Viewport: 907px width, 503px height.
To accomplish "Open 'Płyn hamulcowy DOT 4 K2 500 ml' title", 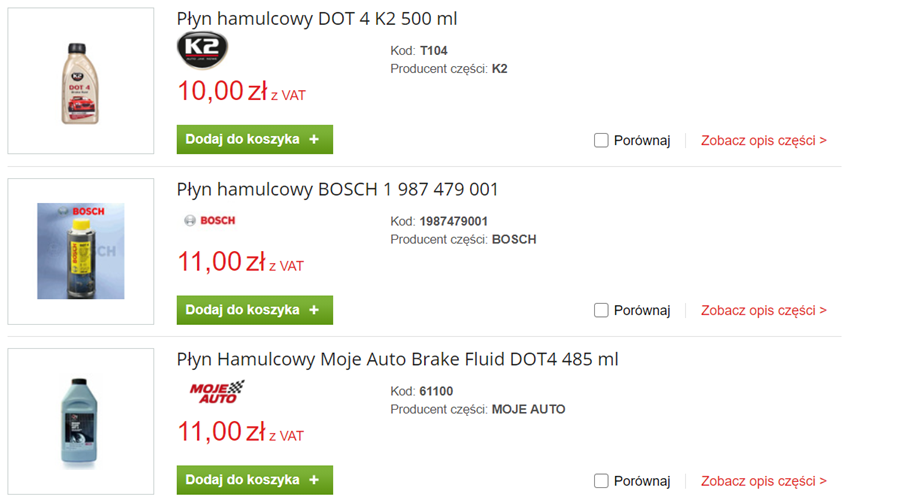I will click(x=317, y=19).
